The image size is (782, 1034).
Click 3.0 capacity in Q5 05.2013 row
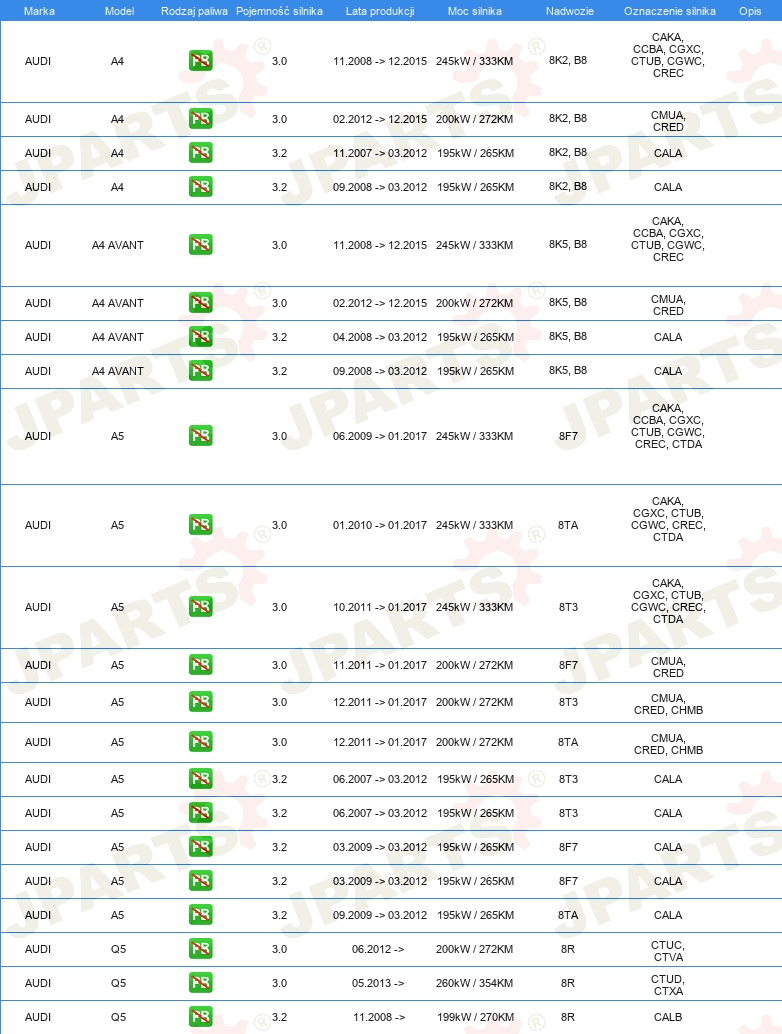(280, 983)
